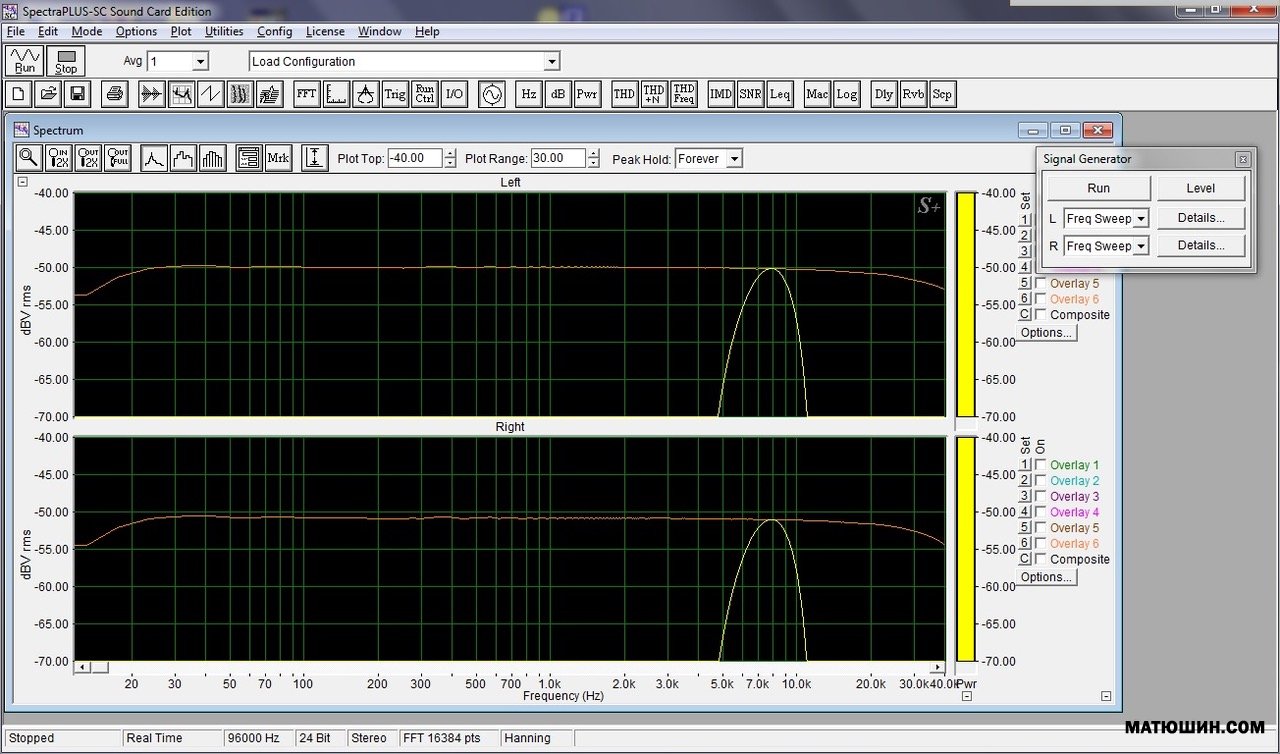Click the Stop button in main toolbar
This screenshot has height=754, width=1280.
pyautogui.click(x=66, y=61)
